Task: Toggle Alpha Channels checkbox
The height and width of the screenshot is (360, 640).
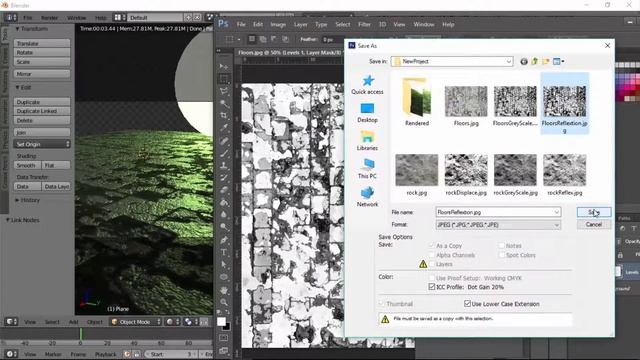Action: [x=432, y=255]
